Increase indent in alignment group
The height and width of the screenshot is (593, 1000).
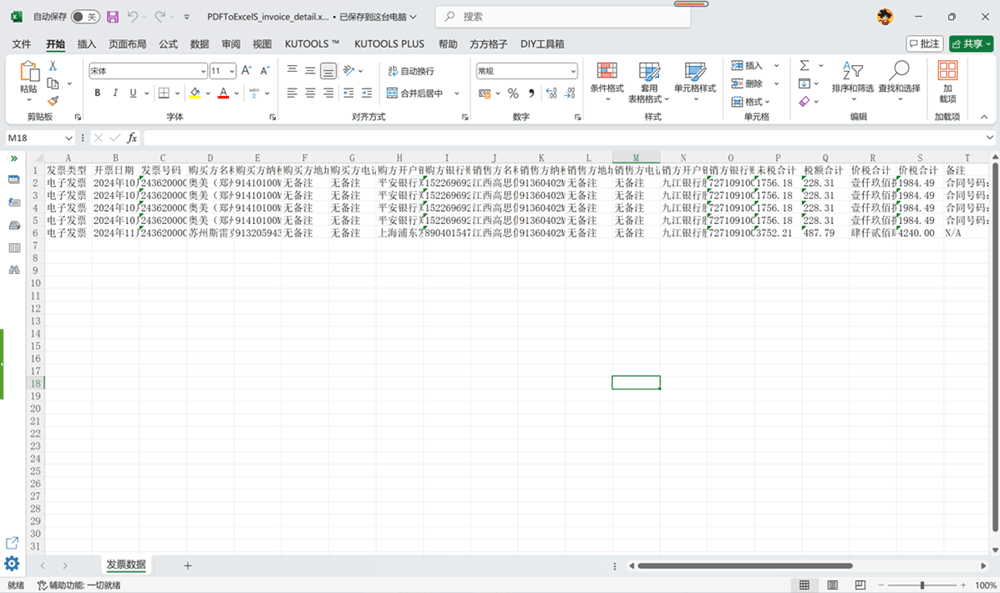coord(367,93)
